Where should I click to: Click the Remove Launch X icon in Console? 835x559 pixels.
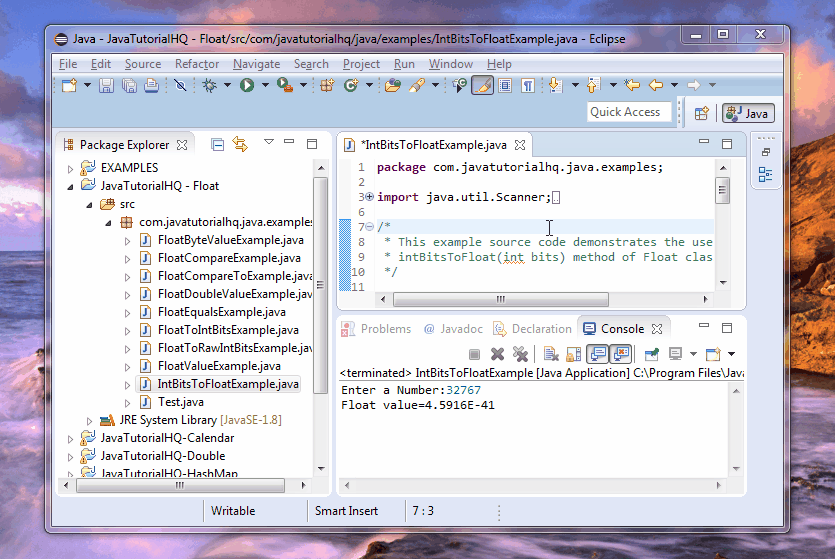coord(497,354)
